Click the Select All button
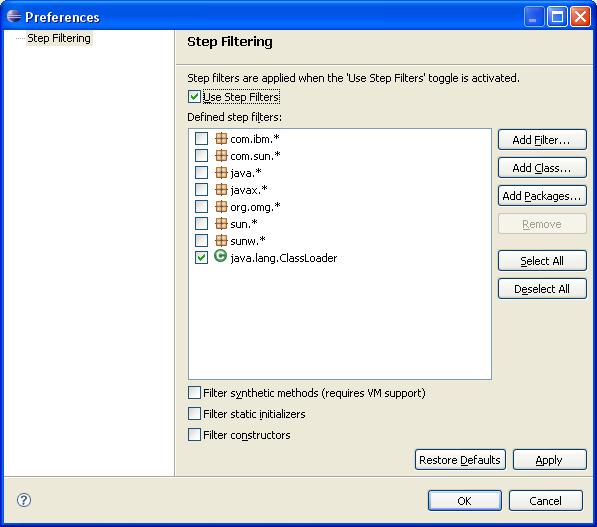Viewport: 597px width, 527px height. [x=542, y=261]
